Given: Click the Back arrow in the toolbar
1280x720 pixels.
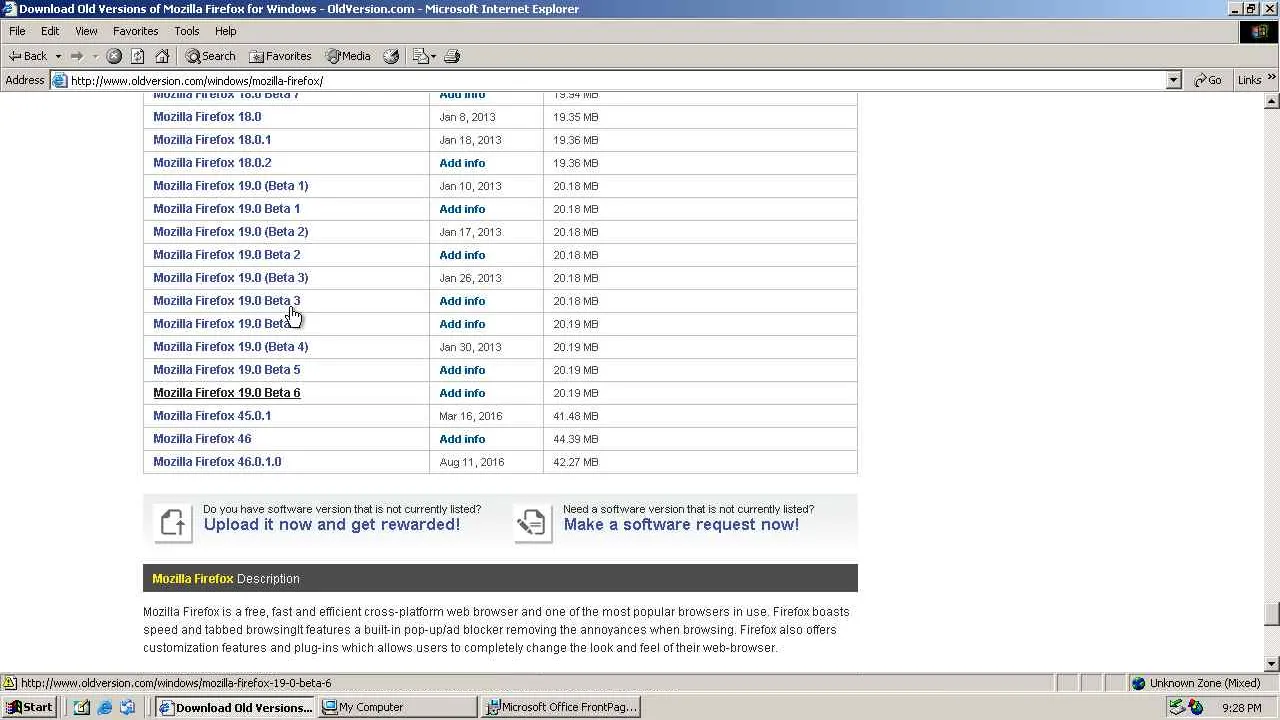Looking at the screenshot, I should [27, 56].
